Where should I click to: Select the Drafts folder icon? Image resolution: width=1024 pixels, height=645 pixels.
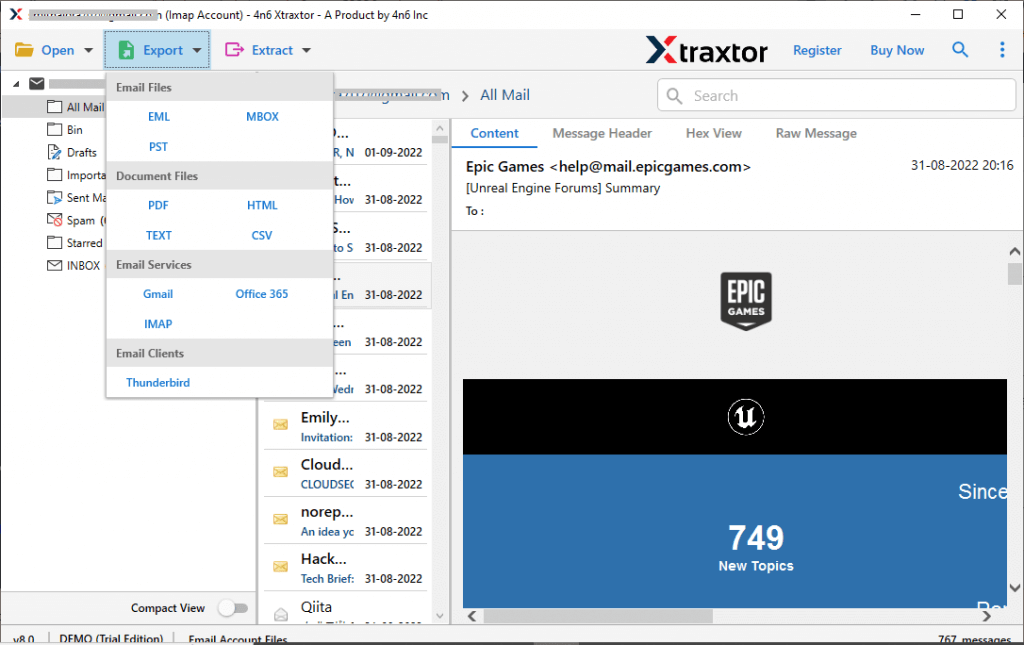(56, 152)
